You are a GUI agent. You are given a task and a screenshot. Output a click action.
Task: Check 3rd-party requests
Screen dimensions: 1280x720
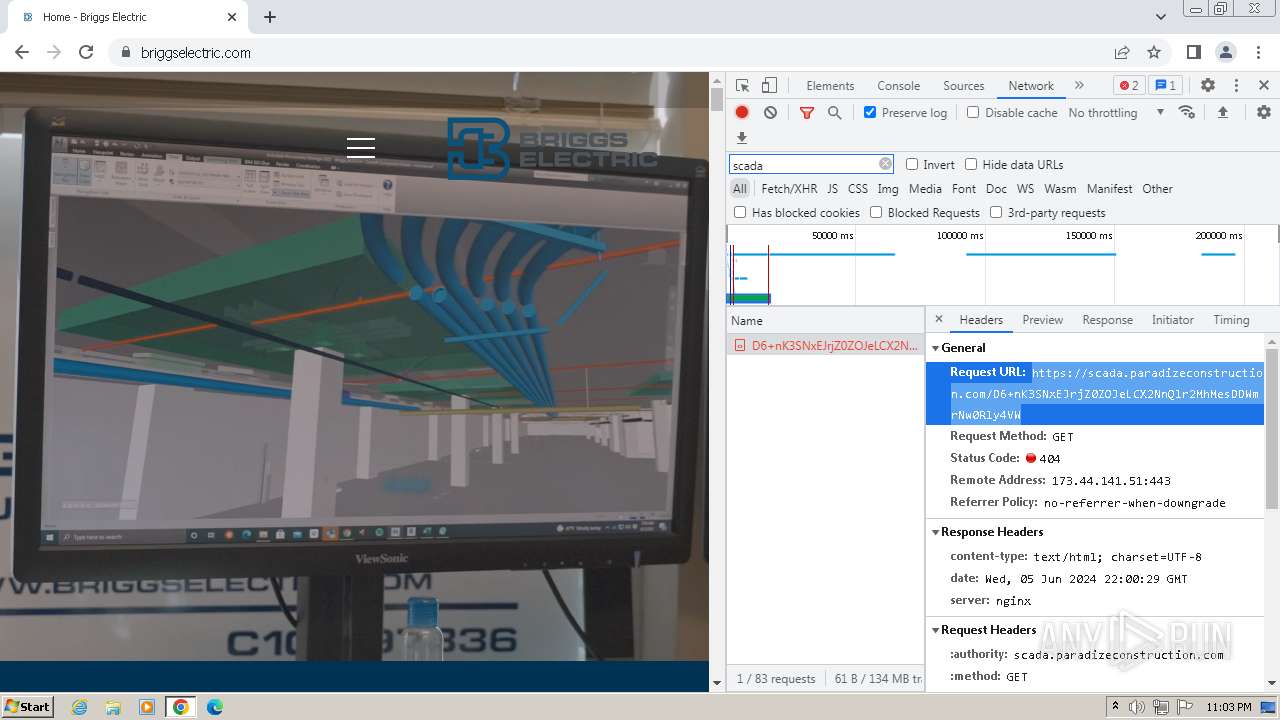(996, 212)
